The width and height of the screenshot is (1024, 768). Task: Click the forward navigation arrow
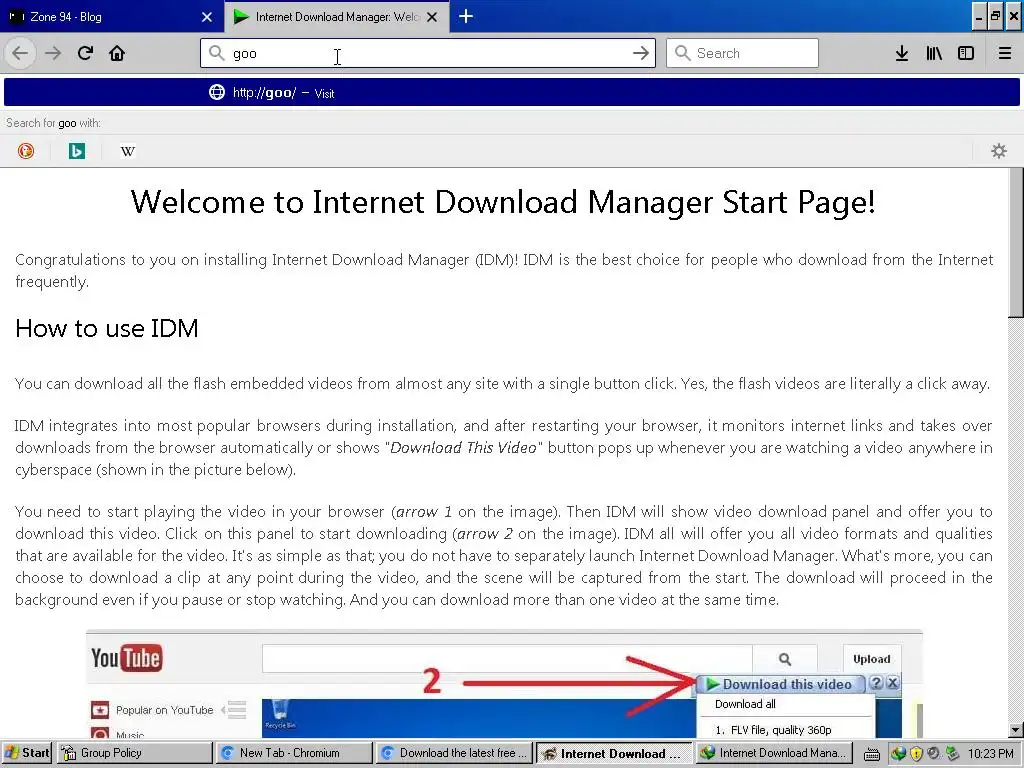point(53,53)
